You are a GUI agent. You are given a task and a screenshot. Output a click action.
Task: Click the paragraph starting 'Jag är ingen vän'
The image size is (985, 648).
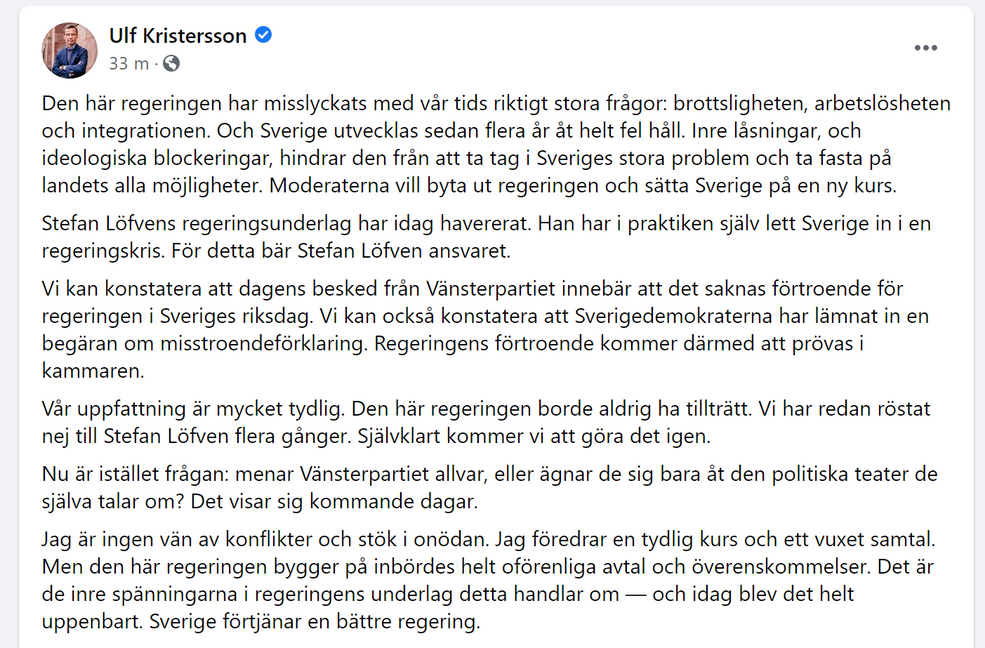tap(489, 580)
